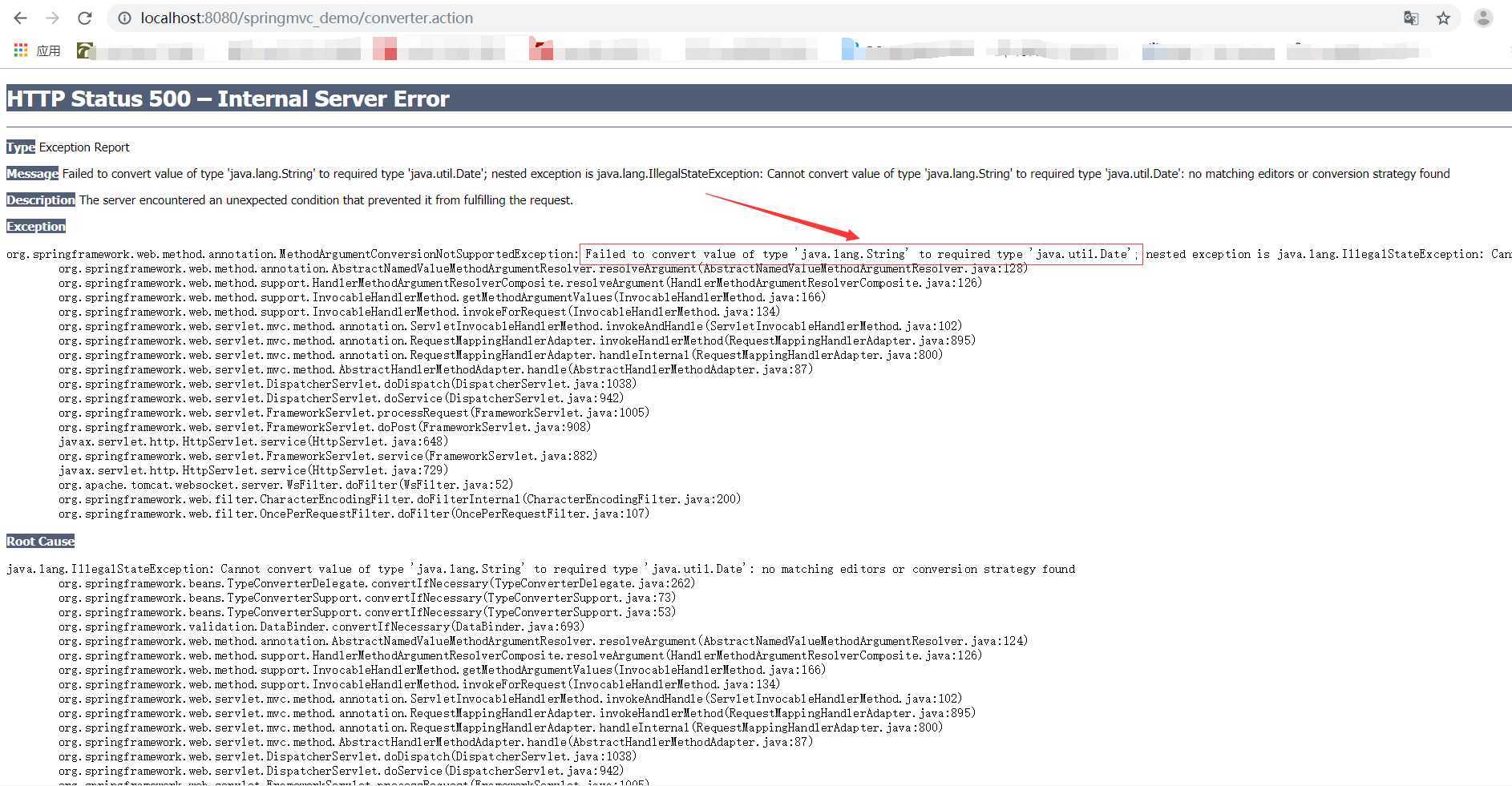
Task: Click the TypeConverterSupport.java:73 stack line
Action: tap(367, 598)
